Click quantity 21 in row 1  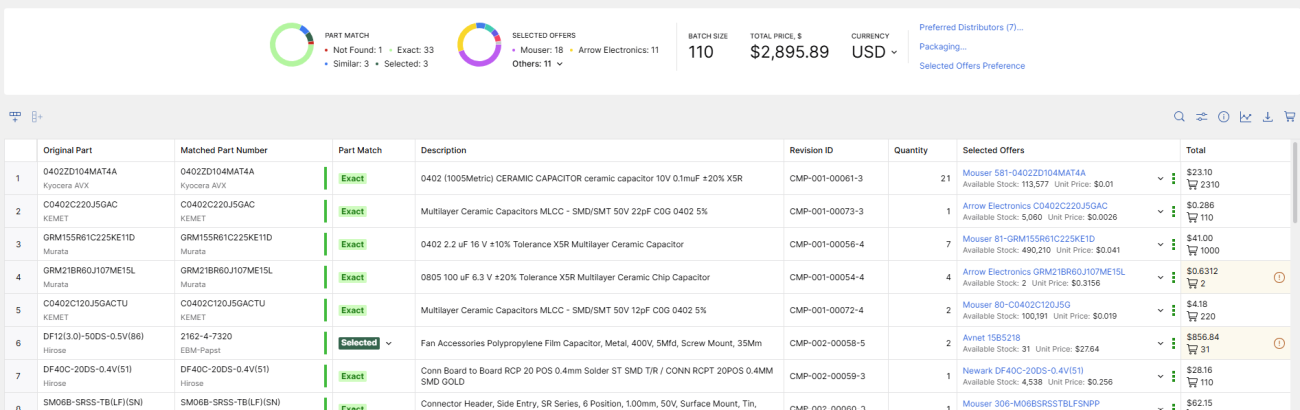click(x=945, y=179)
